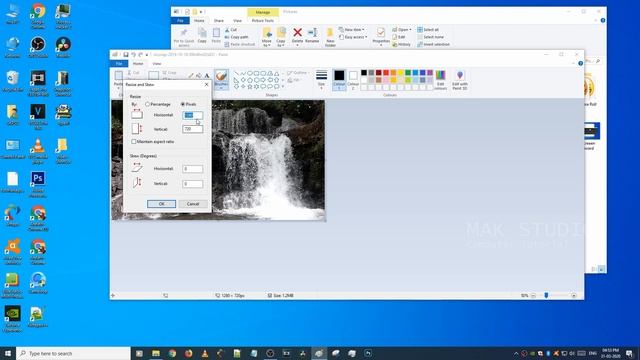This screenshot has height=360, width=640.
Task: Close the Resize and Skew dialog
Action: (206, 84)
